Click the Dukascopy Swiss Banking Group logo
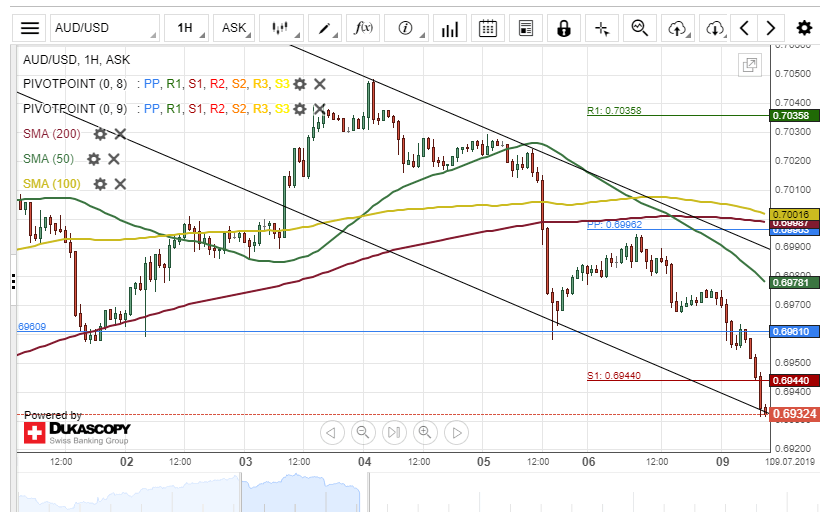This screenshot has width=827, height=522. [77, 433]
